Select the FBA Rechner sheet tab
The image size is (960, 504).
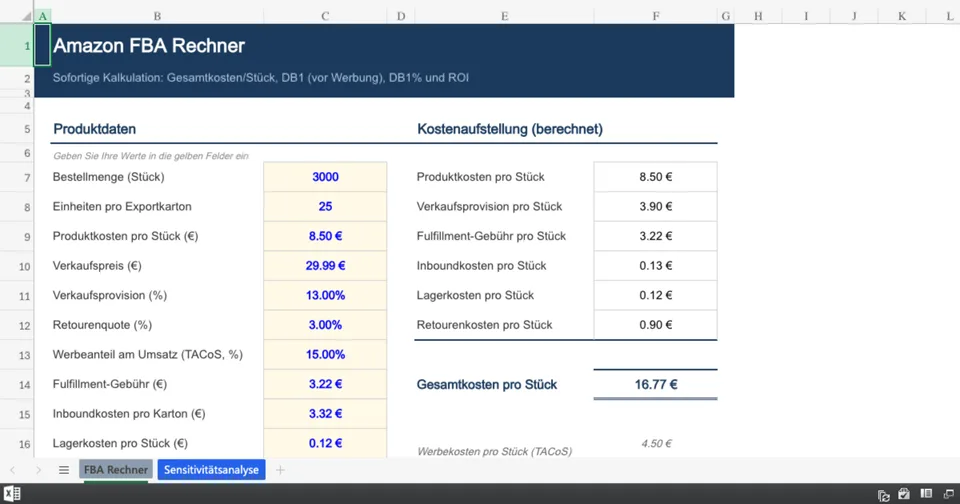[116, 470]
